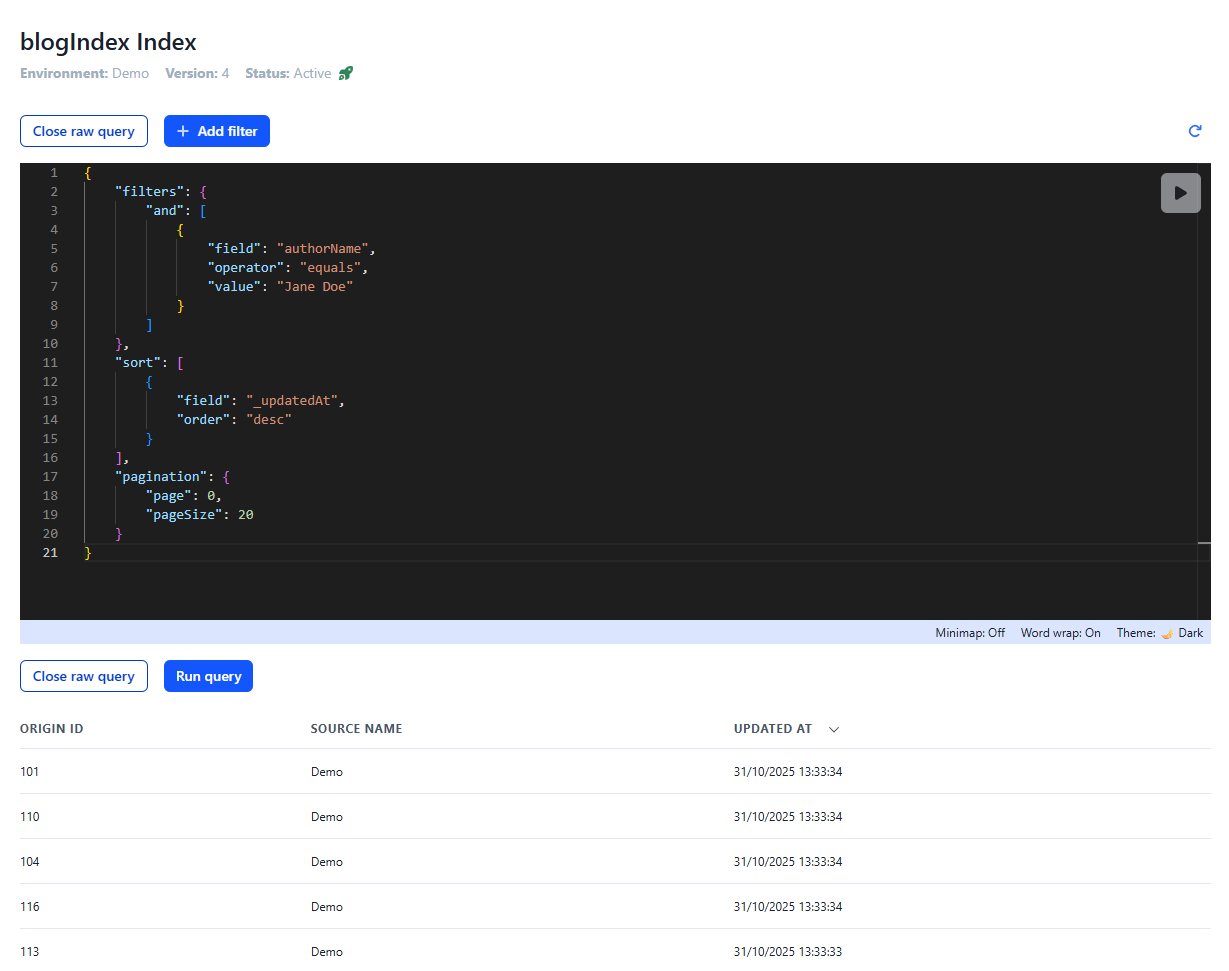The image size is (1229, 971).
Task: Select the Source Name column header
Action: (x=356, y=729)
